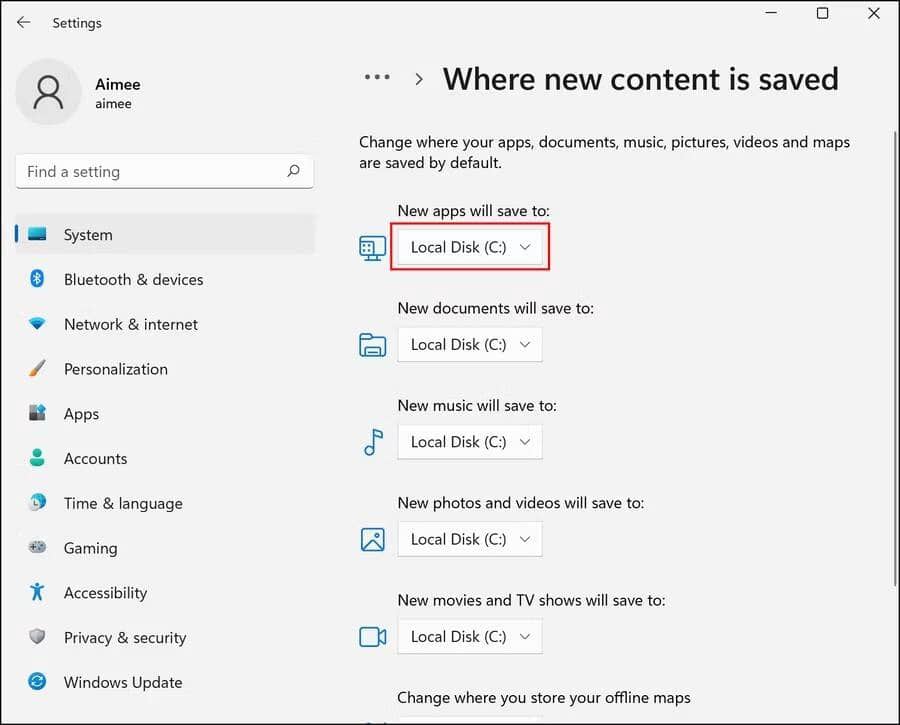Select the Privacy & security shield icon
Viewport: 900px width, 725px height.
coord(37,637)
